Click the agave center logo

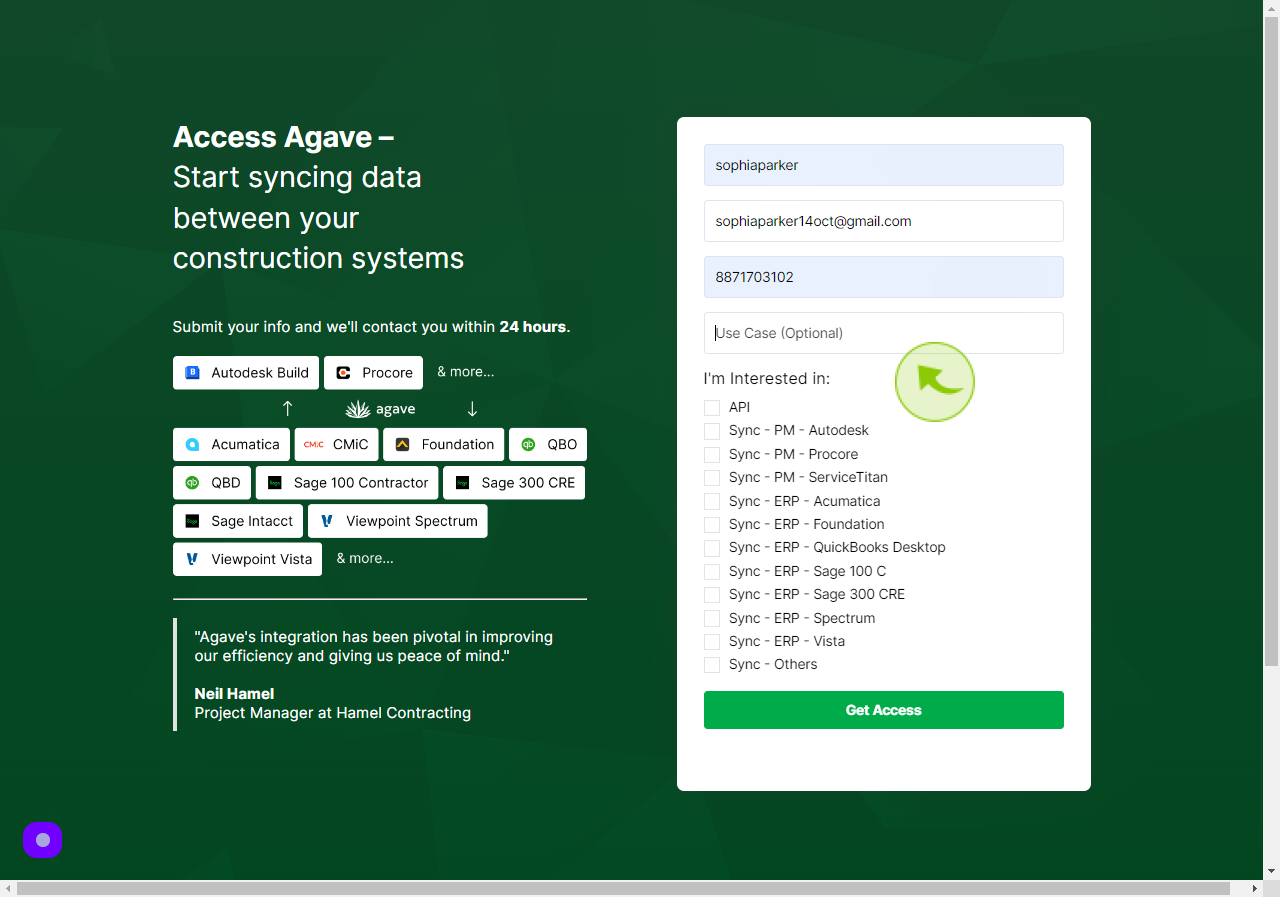[380, 409]
